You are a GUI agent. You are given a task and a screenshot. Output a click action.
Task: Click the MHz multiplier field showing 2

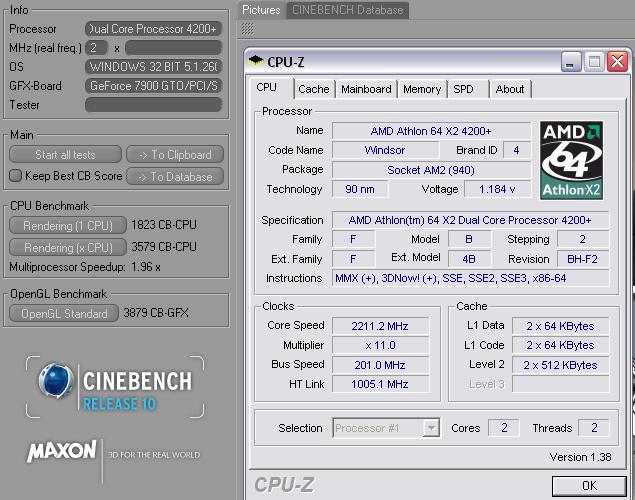(96, 48)
